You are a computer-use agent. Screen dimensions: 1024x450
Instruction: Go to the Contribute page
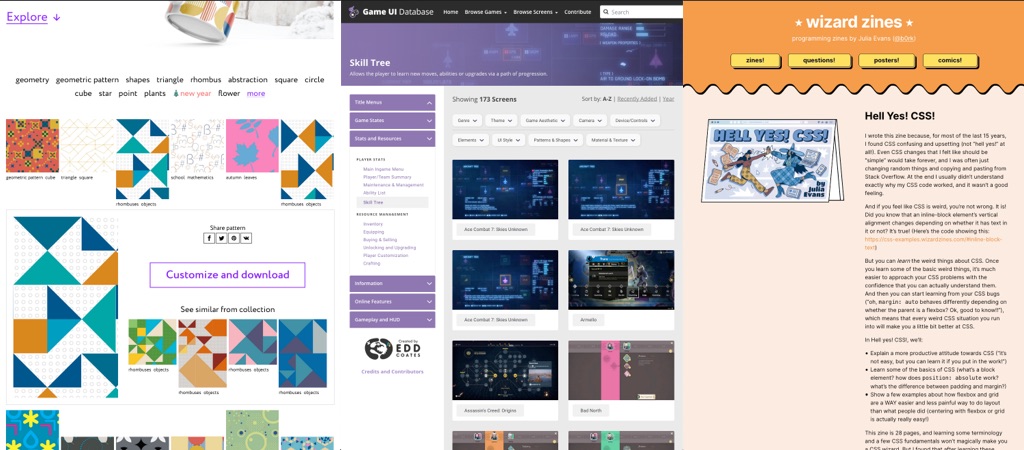click(577, 12)
